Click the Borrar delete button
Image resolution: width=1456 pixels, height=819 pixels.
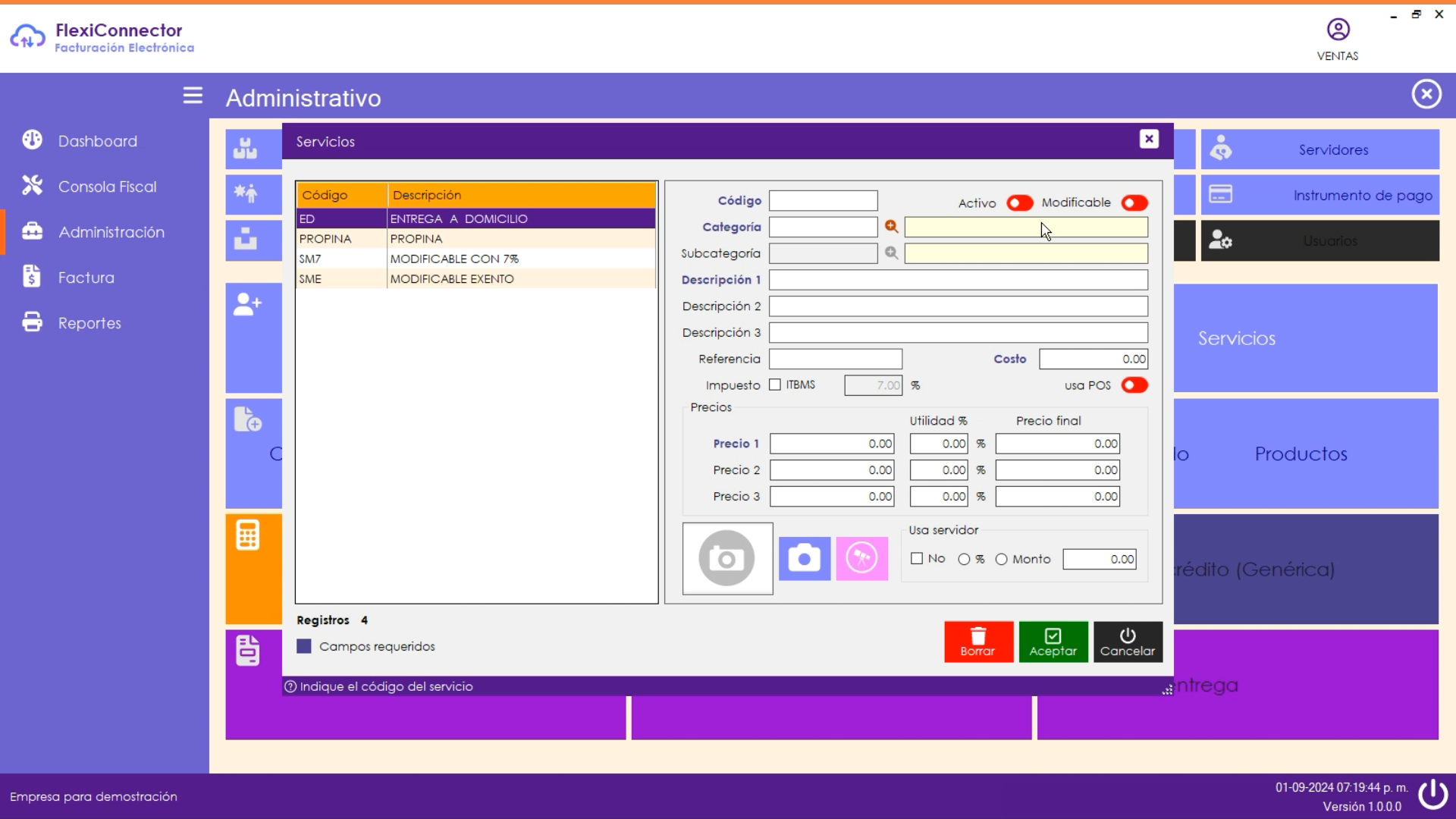pos(978,642)
